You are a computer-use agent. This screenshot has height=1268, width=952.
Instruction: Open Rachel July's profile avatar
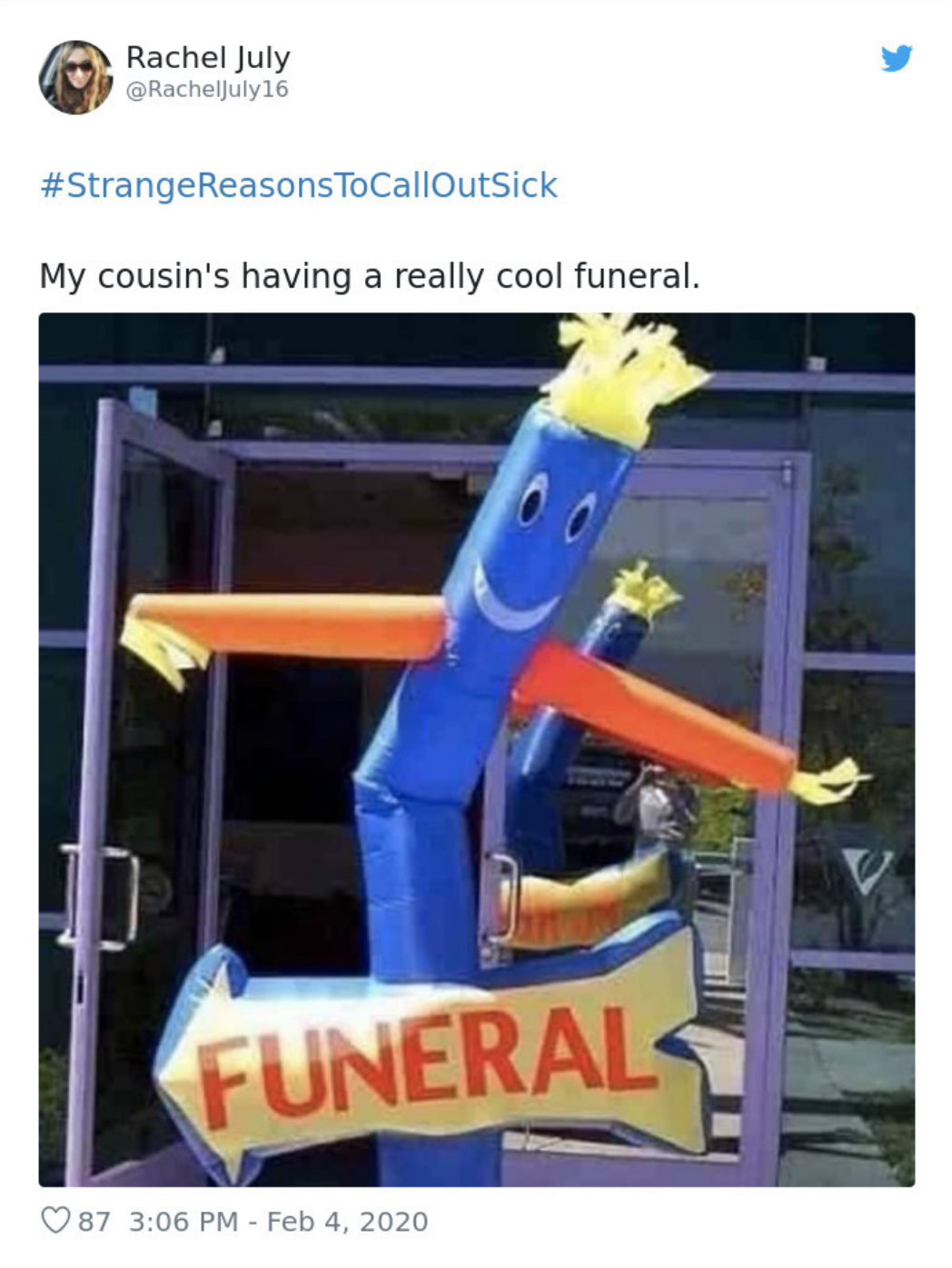(x=76, y=77)
